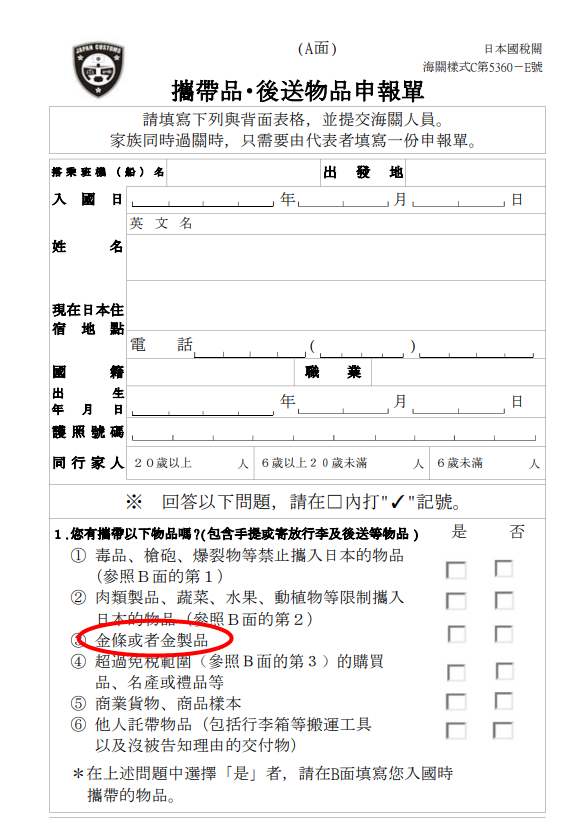Image resolution: width=583 pixels, height=818 pixels.
Task: Click the 護照號碼 passport number field
Action: tap(336, 432)
